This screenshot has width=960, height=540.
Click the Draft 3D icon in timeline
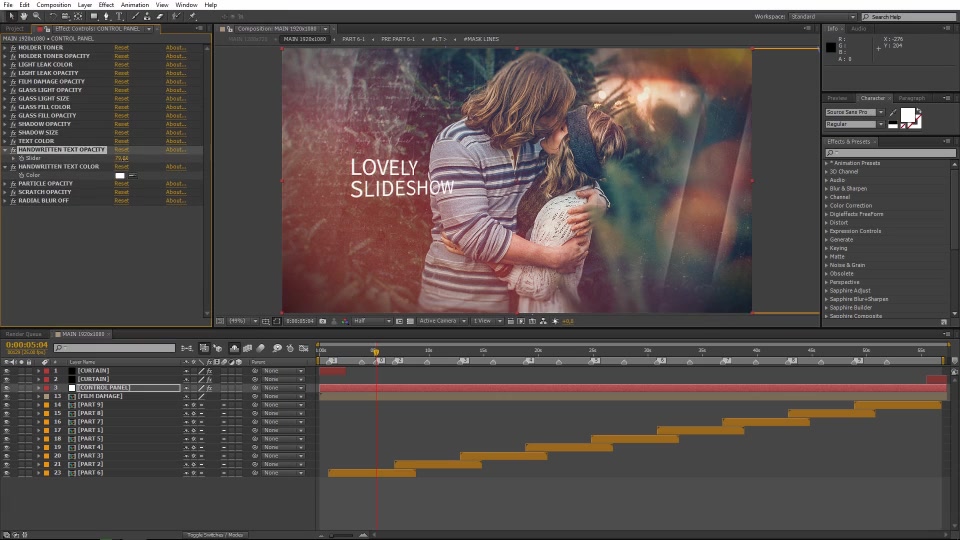tap(217, 348)
